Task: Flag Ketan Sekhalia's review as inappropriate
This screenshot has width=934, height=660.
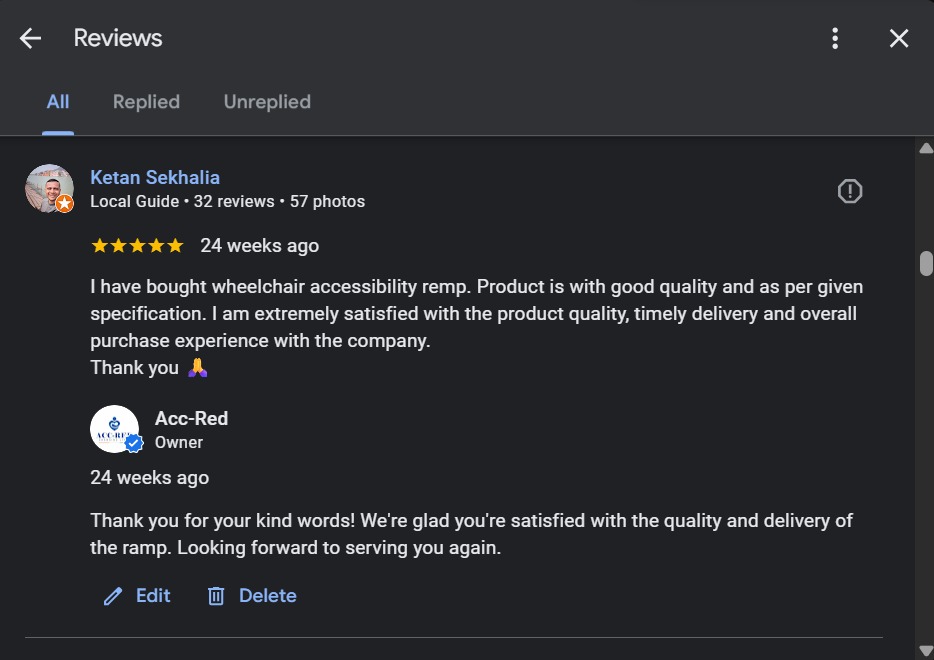Action: pyautogui.click(x=850, y=191)
